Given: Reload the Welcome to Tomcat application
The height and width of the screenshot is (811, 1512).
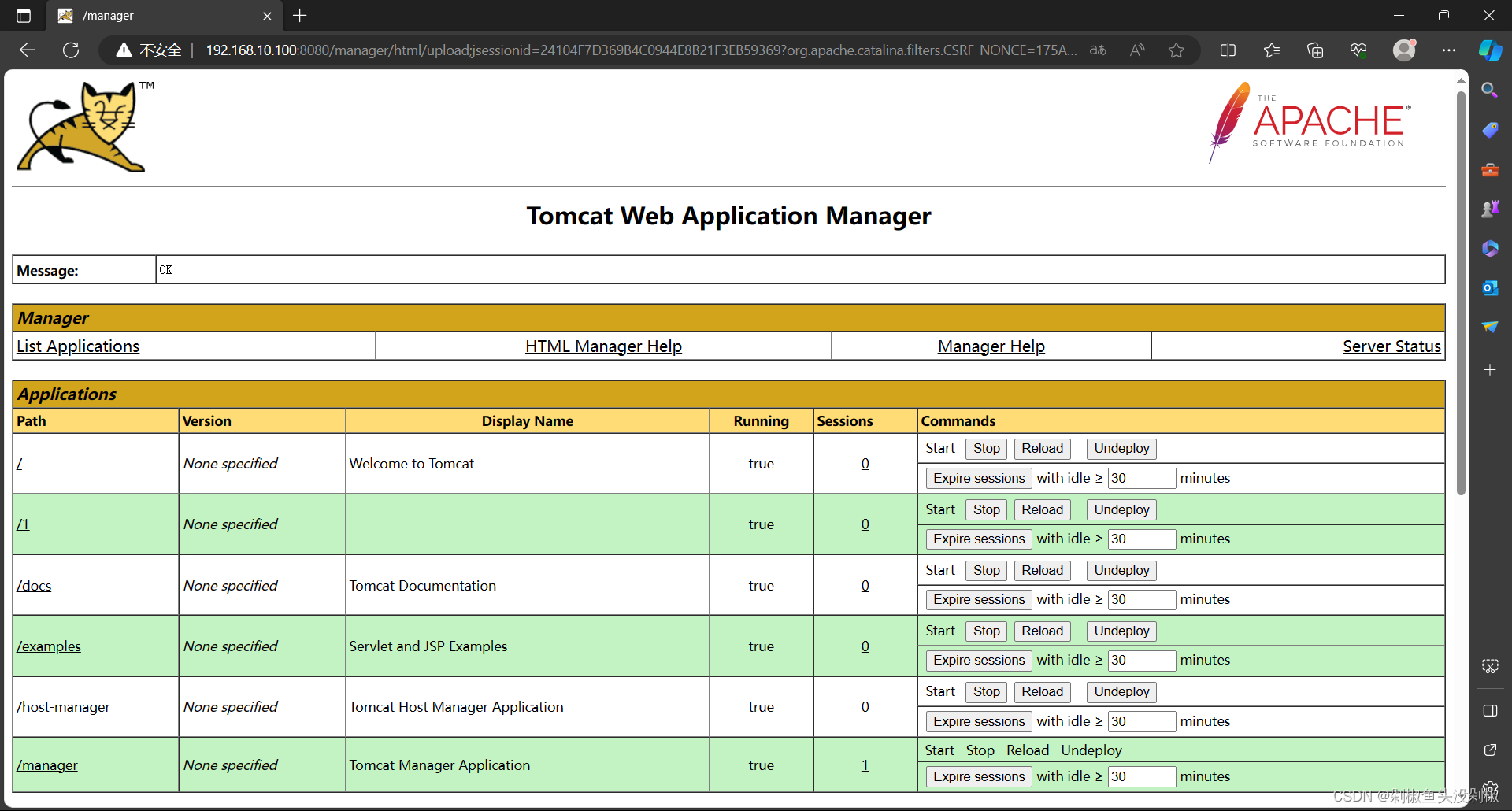Looking at the screenshot, I should pyautogui.click(x=1042, y=449).
